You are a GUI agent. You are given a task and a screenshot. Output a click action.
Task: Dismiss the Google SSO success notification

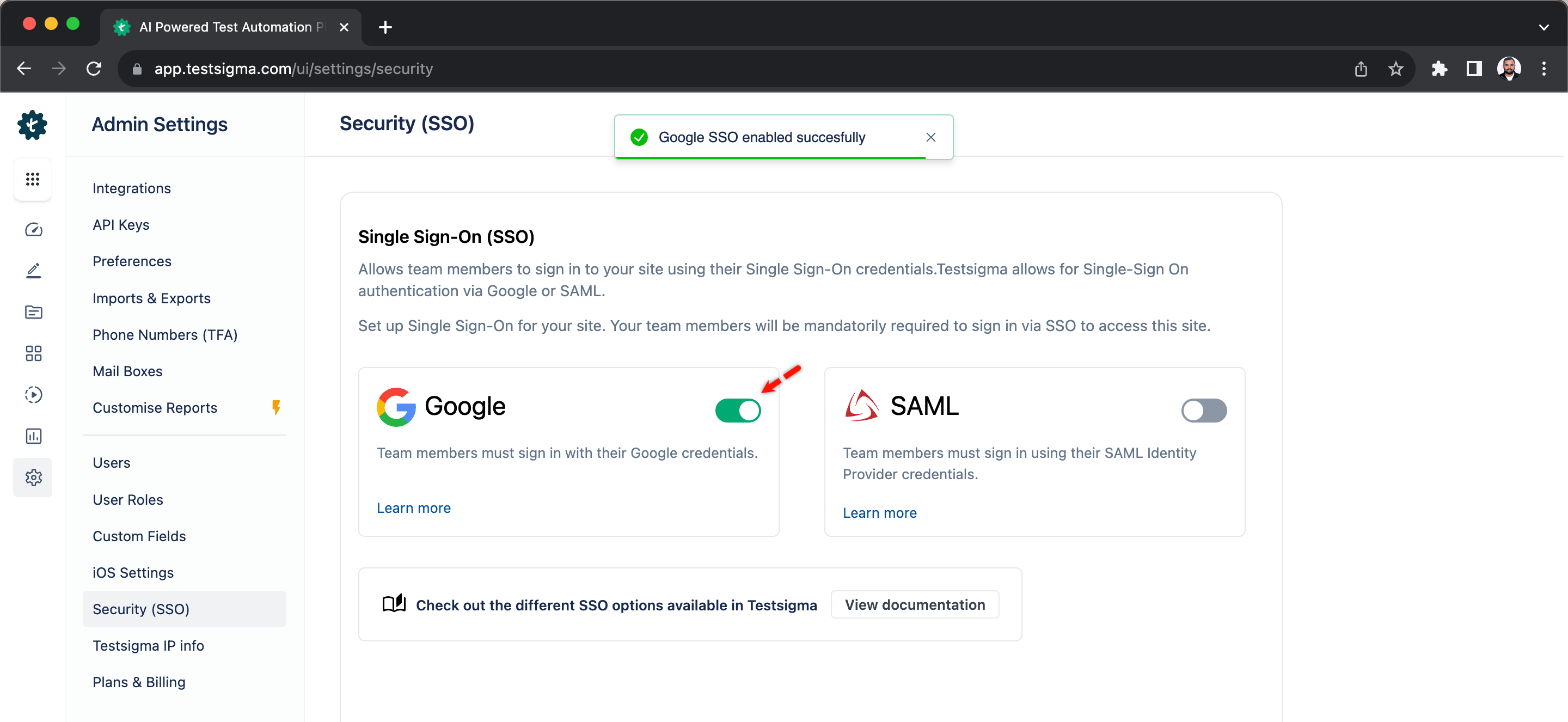[929, 137]
